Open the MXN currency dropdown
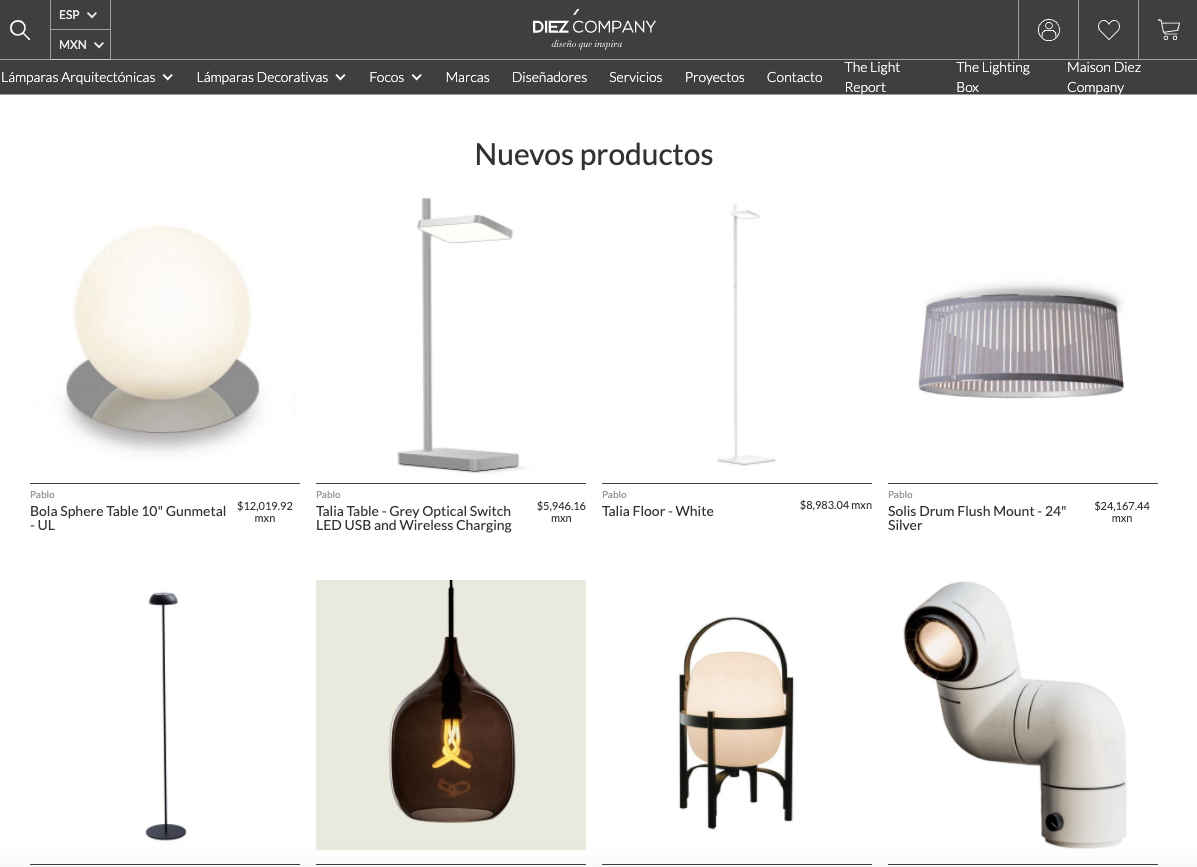 click(x=80, y=45)
